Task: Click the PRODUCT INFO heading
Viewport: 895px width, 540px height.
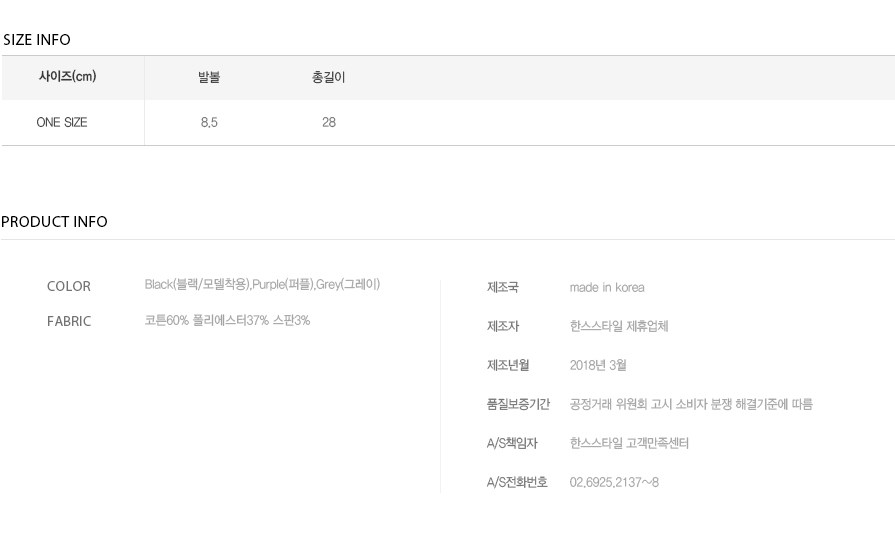Action: [x=54, y=221]
